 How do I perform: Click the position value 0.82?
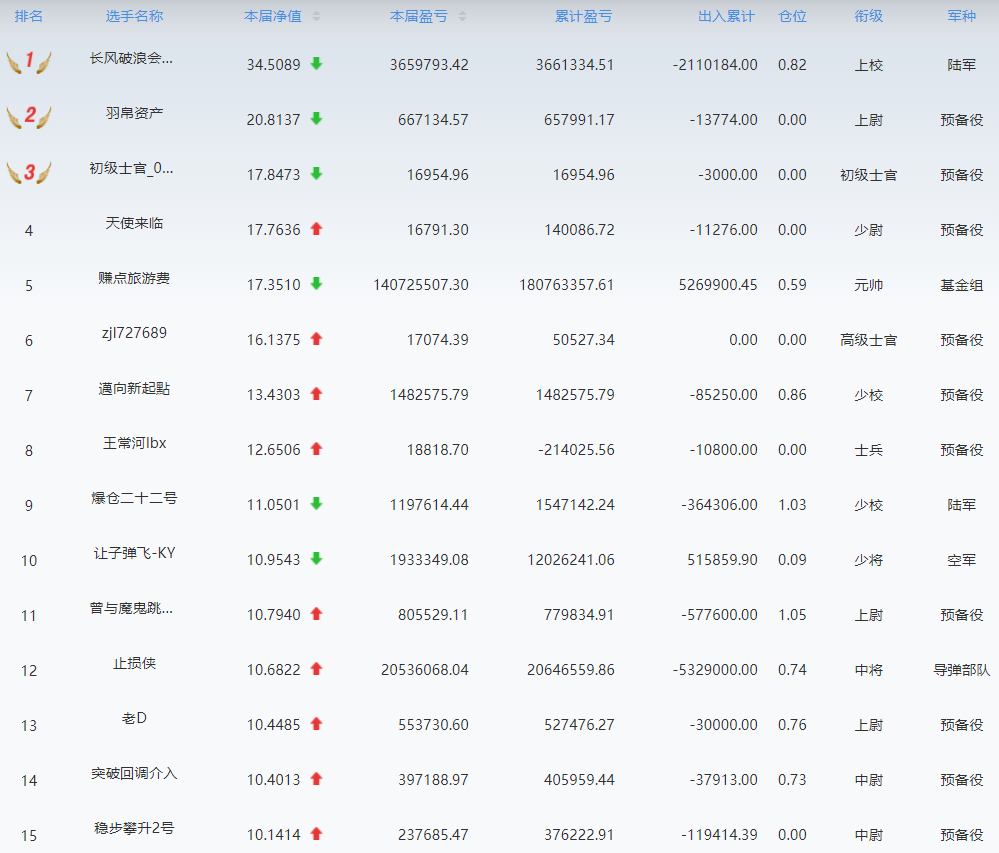tap(793, 65)
